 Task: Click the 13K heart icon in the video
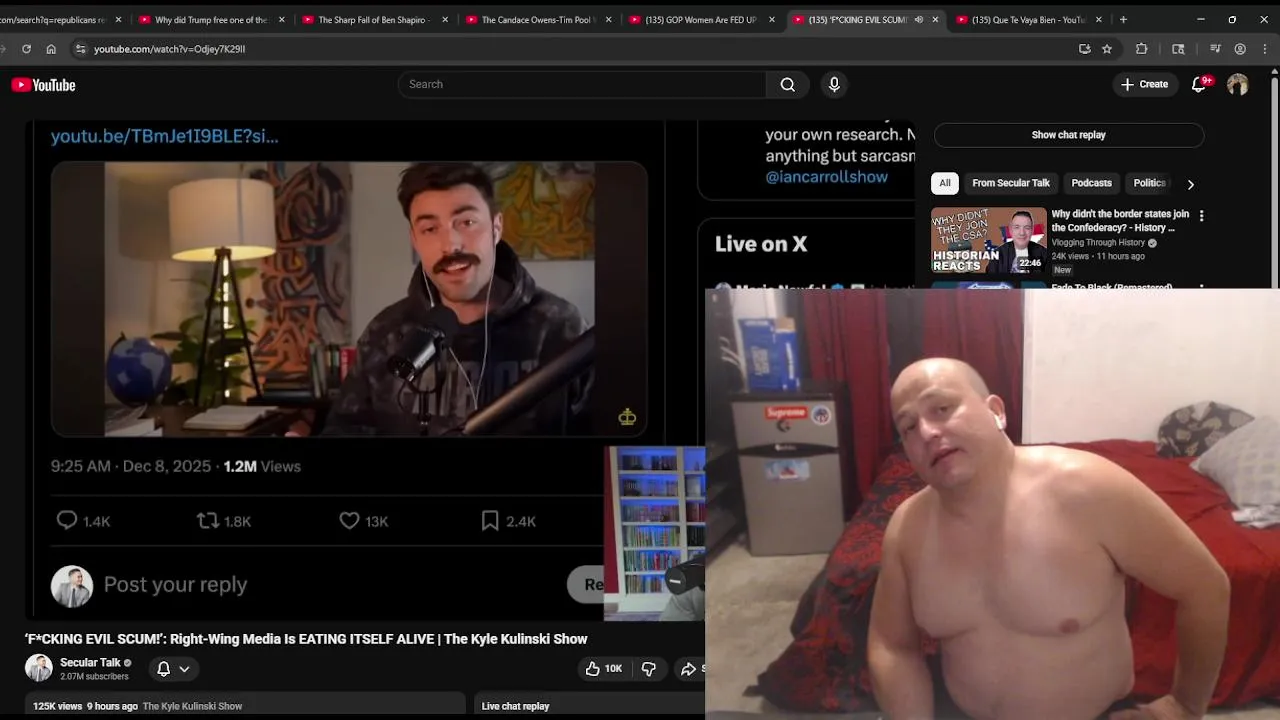(x=349, y=520)
